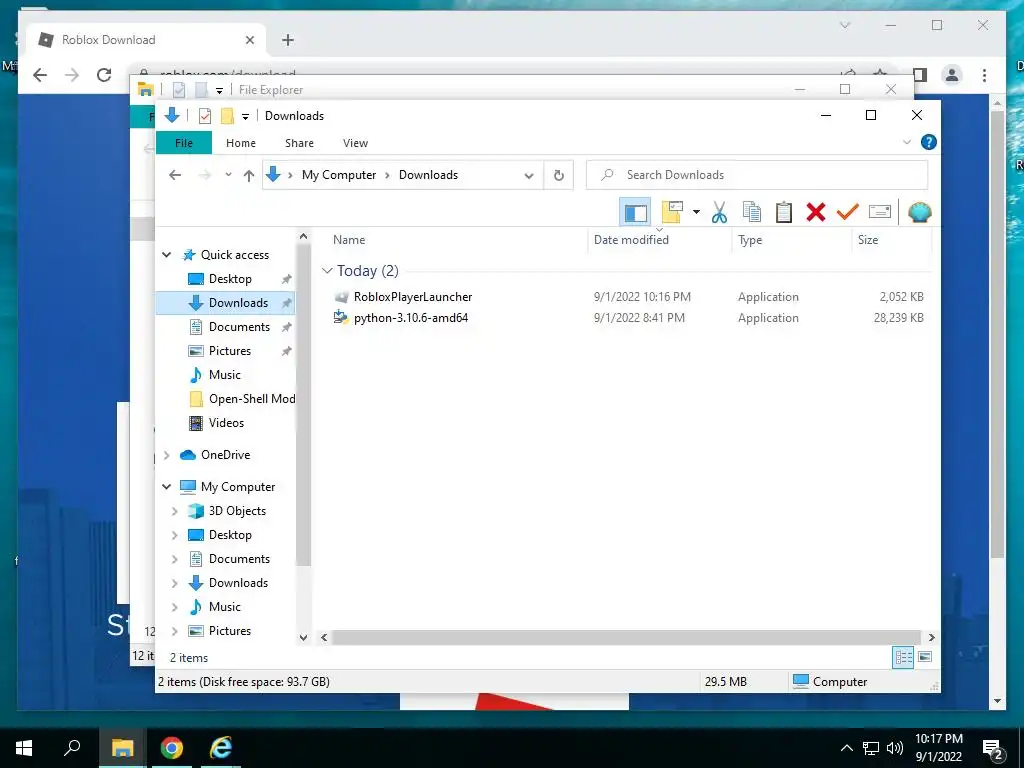Open Documents under Quick access

(x=239, y=327)
